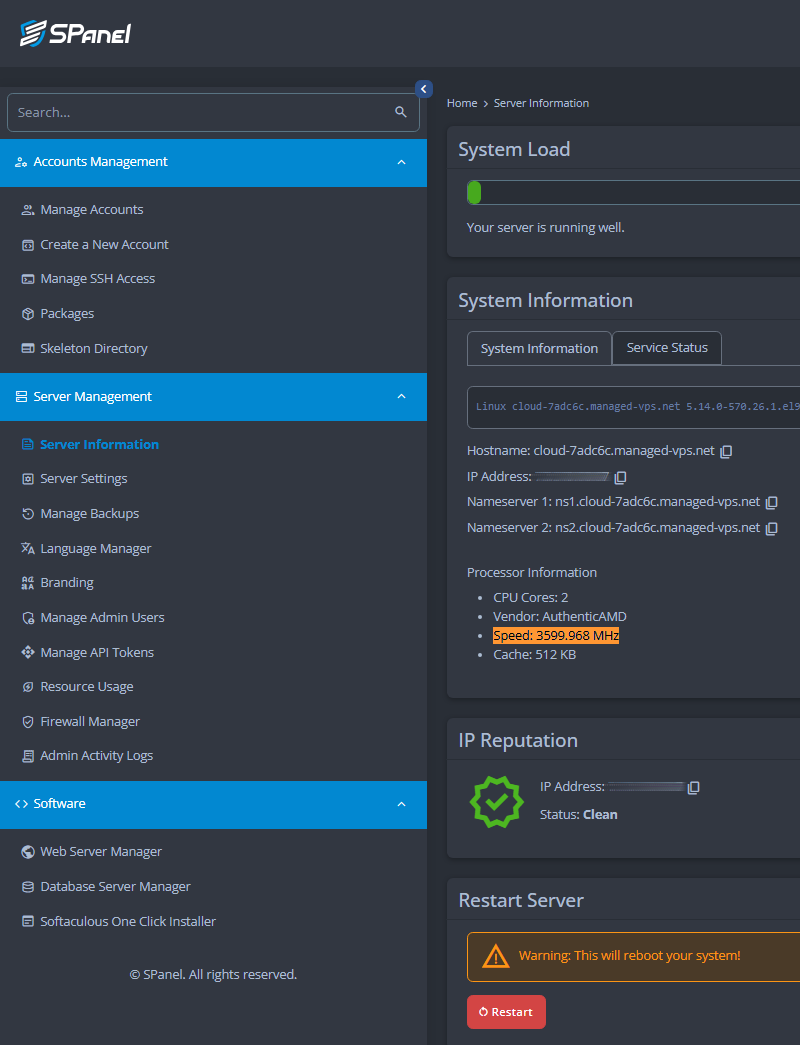Click the Cache: 512 KB entry
Viewport: 800px width, 1045px height.
535,655
